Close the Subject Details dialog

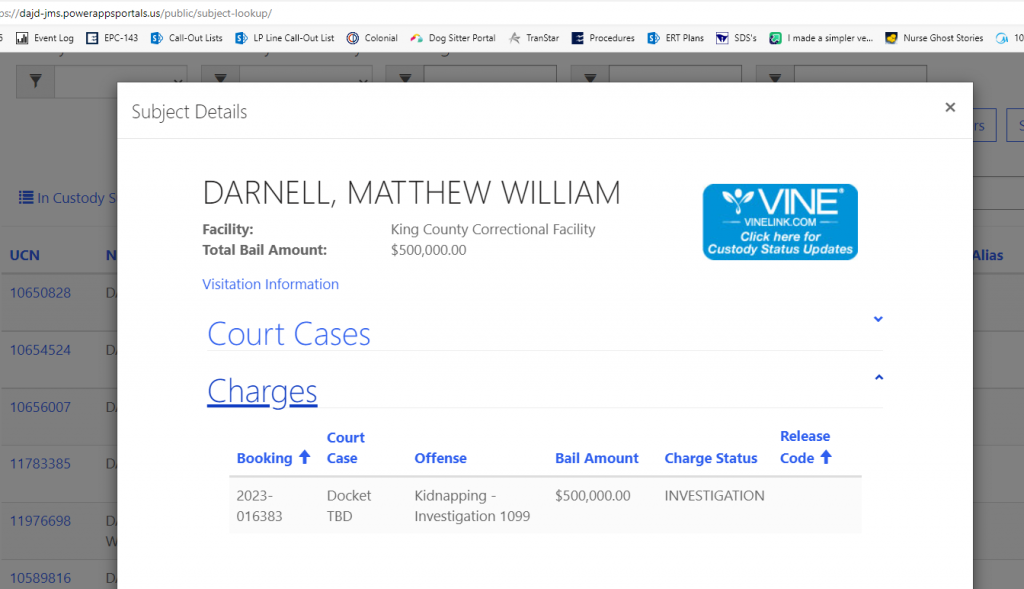pos(950,108)
